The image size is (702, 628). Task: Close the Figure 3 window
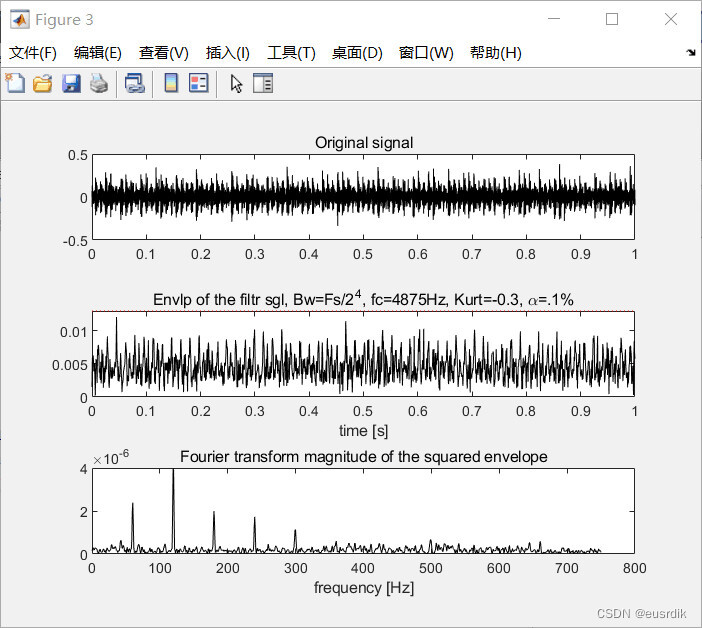670,19
